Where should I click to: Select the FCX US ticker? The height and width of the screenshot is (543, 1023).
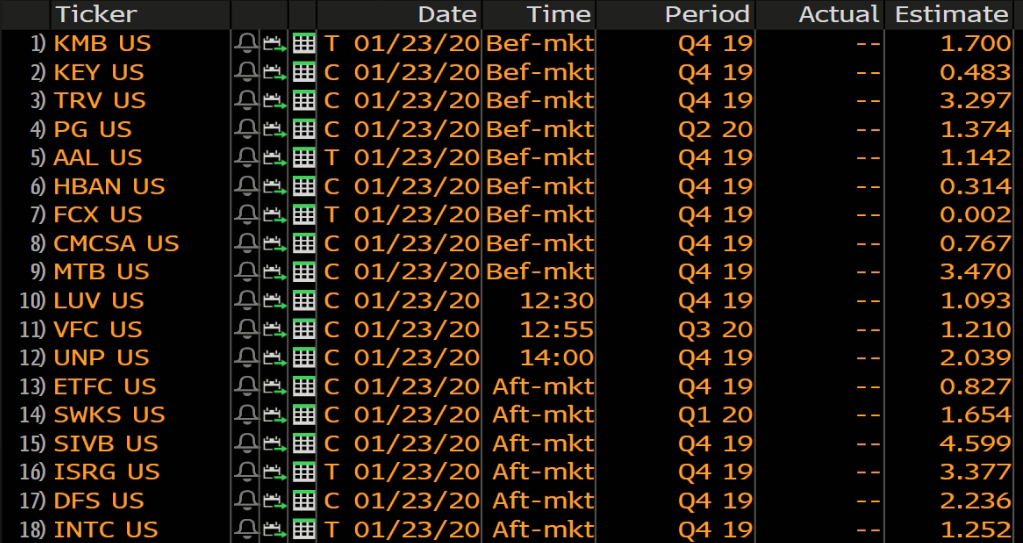98,215
